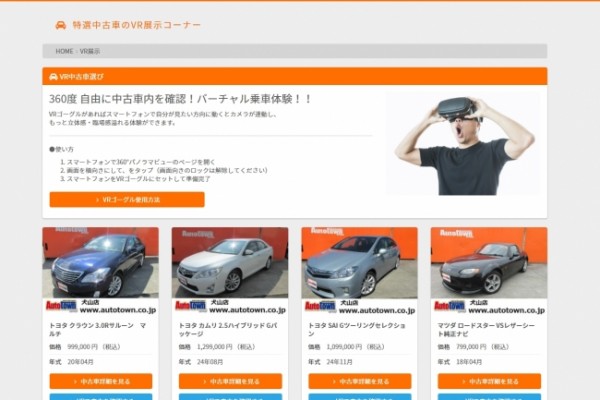The height and width of the screenshot is (400, 600).
Task: Click the man wearing VR goggles image
Action: click(463, 144)
